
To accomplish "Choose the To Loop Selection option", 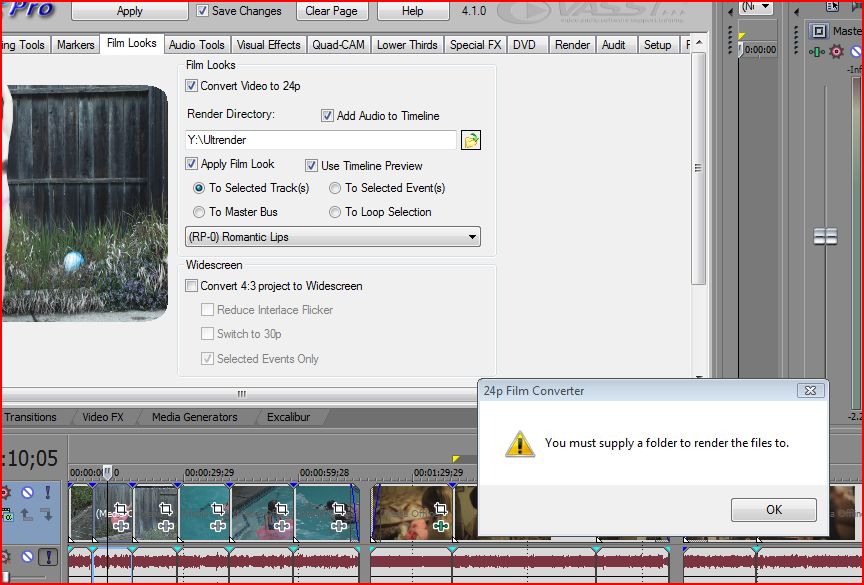I will (x=334, y=212).
